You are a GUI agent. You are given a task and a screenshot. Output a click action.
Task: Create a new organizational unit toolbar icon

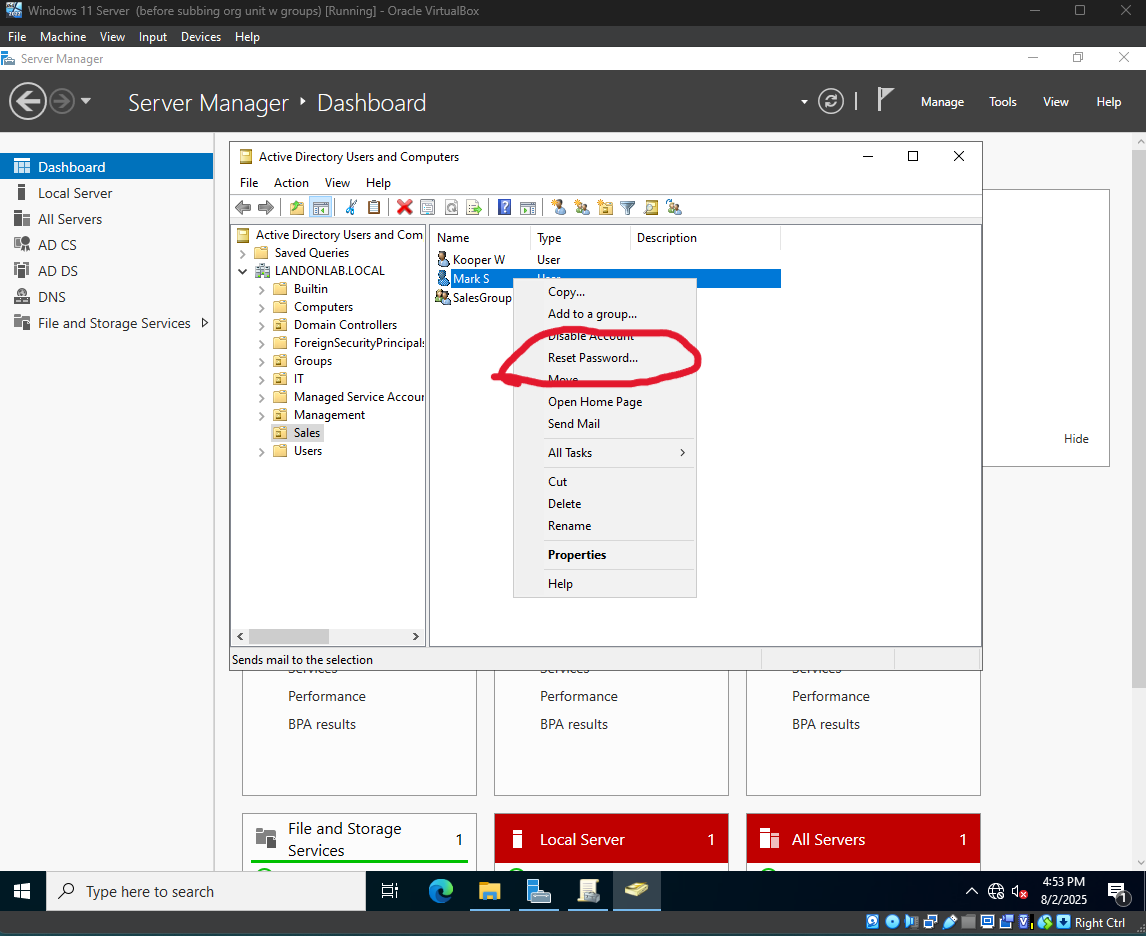pyautogui.click(x=605, y=208)
